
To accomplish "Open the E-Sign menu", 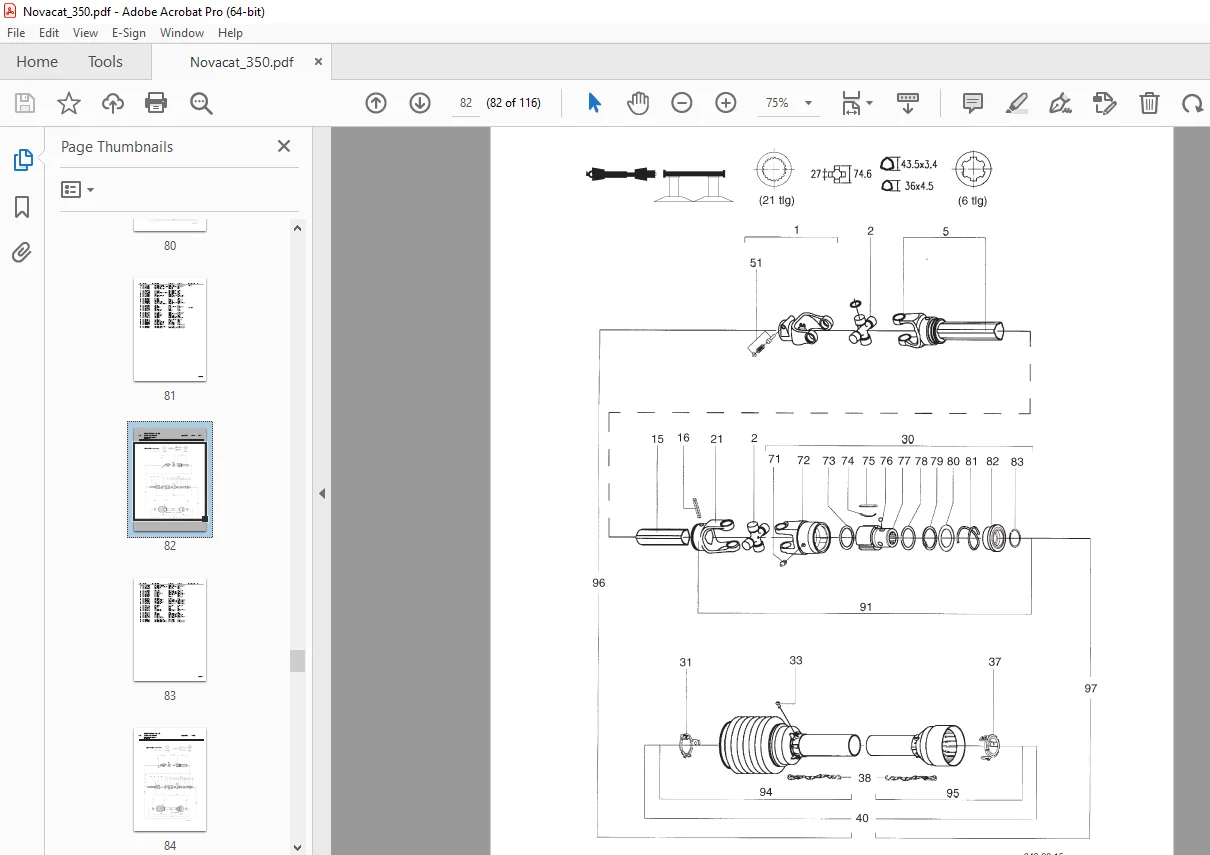I will pyautogui.click(x=129, y=33).
